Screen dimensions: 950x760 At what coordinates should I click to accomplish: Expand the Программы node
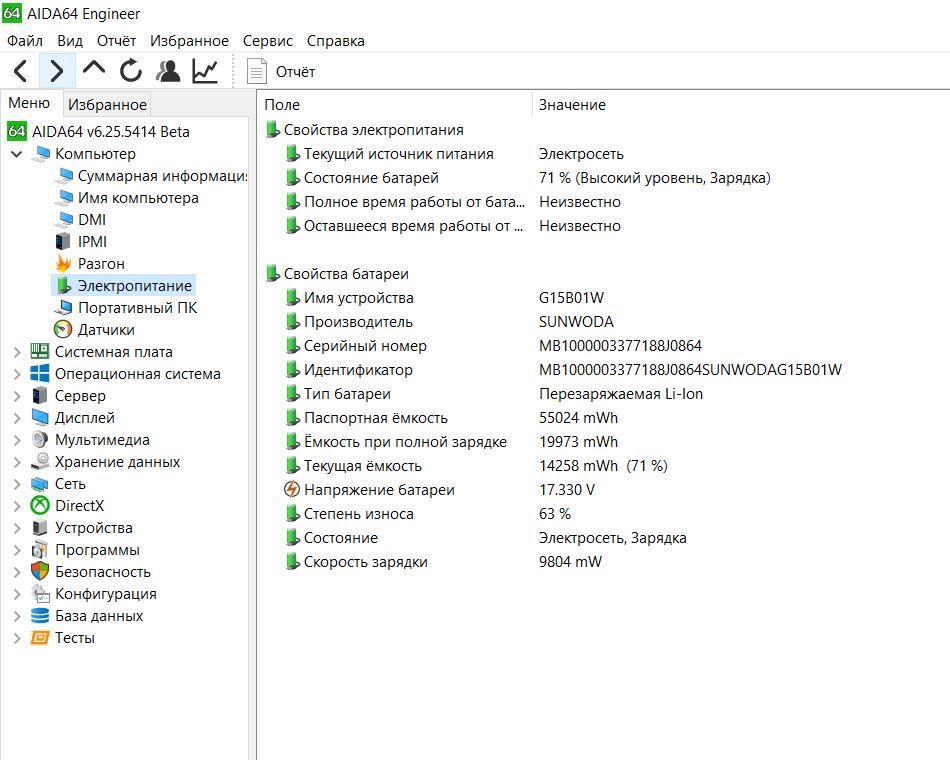17,550
